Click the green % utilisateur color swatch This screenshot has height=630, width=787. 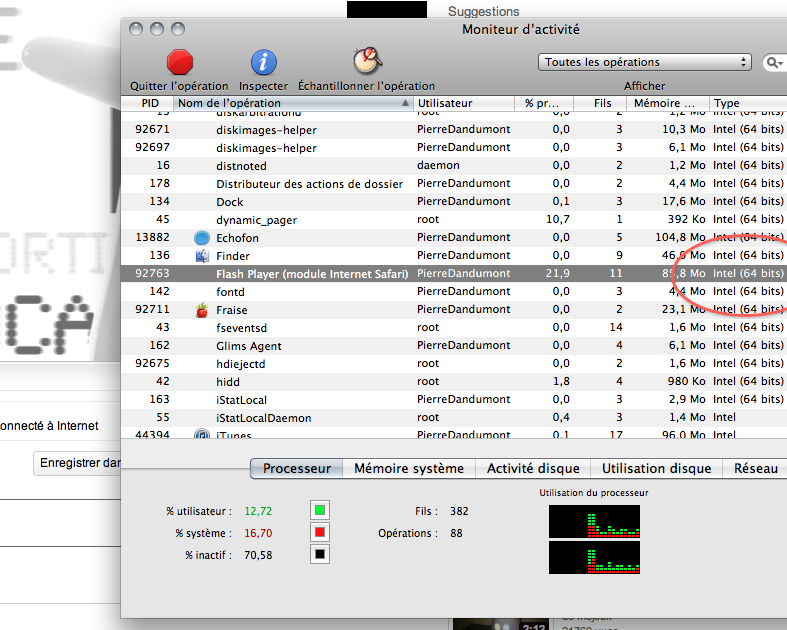(319, 511)
